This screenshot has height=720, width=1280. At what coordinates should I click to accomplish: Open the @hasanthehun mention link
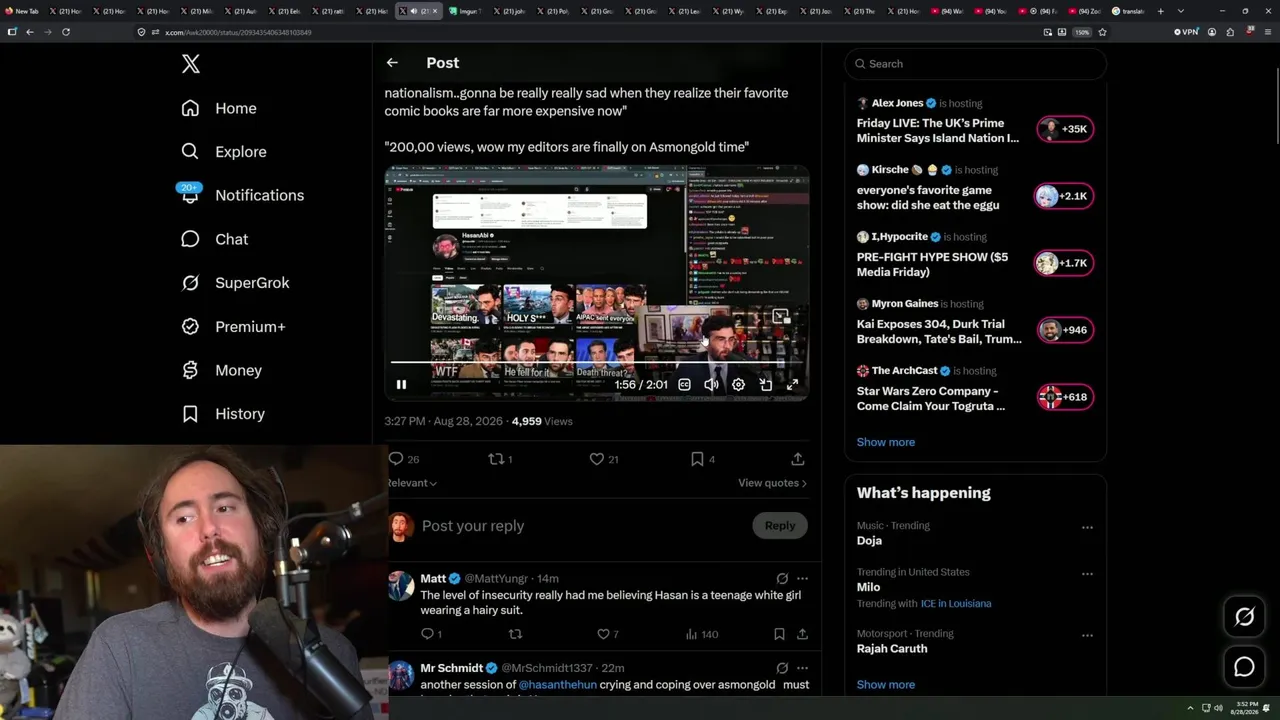(x=557, y=685)
